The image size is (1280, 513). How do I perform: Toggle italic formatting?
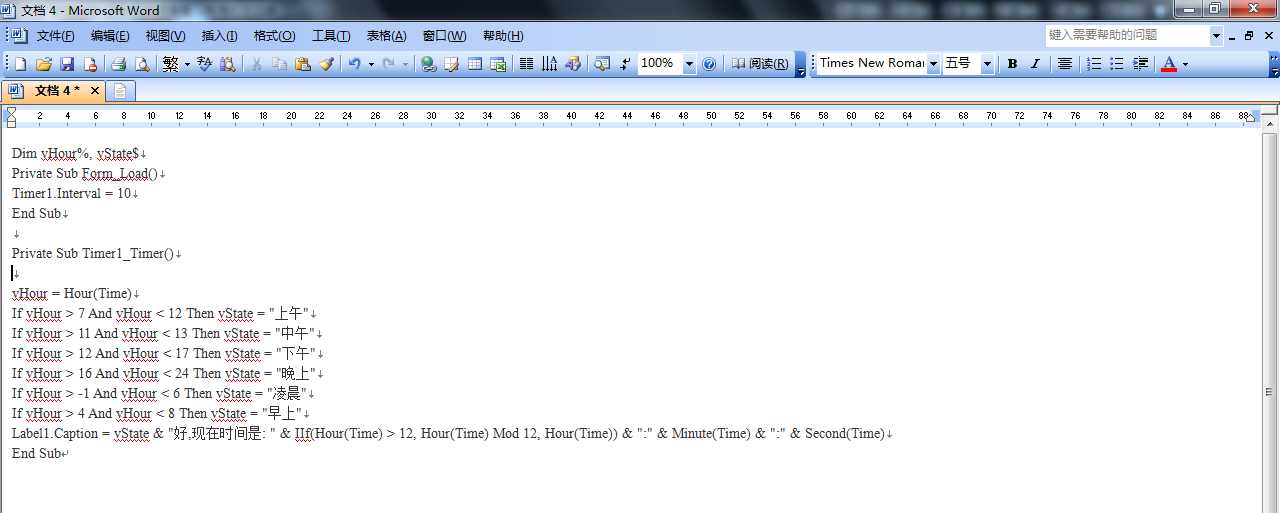coord(1035,63)
